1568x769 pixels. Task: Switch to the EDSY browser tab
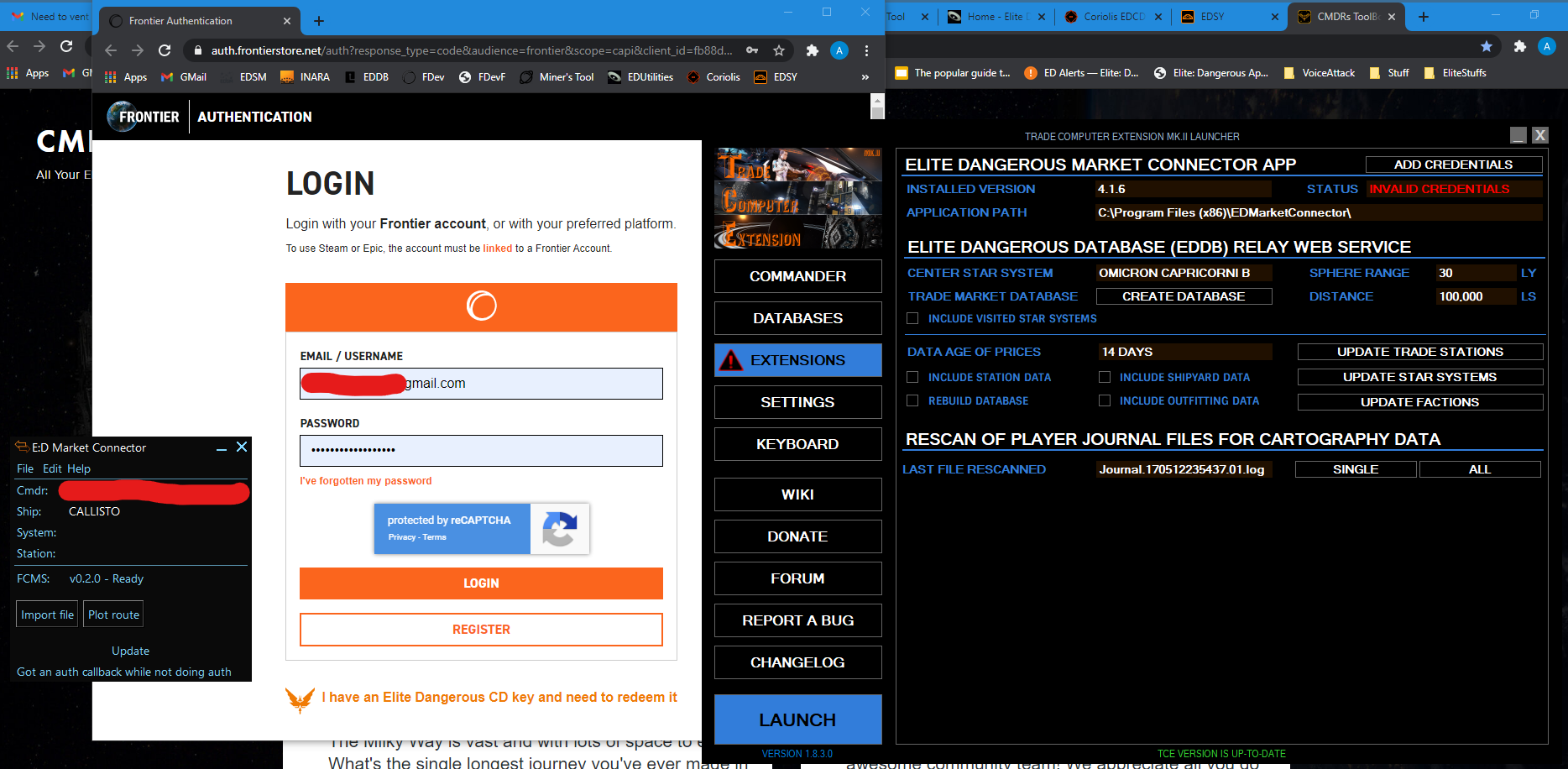pos(1228,17)
